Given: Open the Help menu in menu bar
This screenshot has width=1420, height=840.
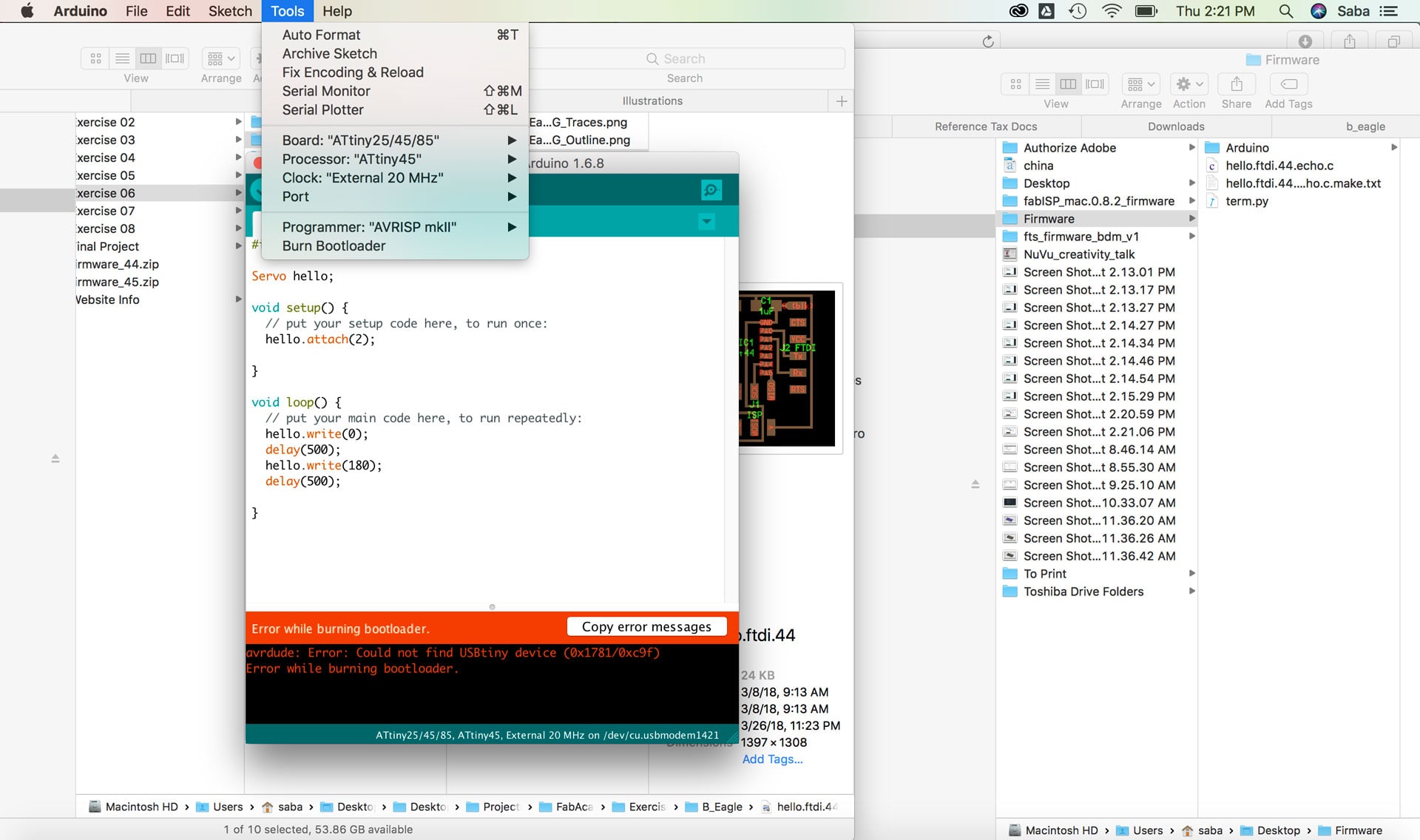Looking at the screenshot, I should [337, 11].
